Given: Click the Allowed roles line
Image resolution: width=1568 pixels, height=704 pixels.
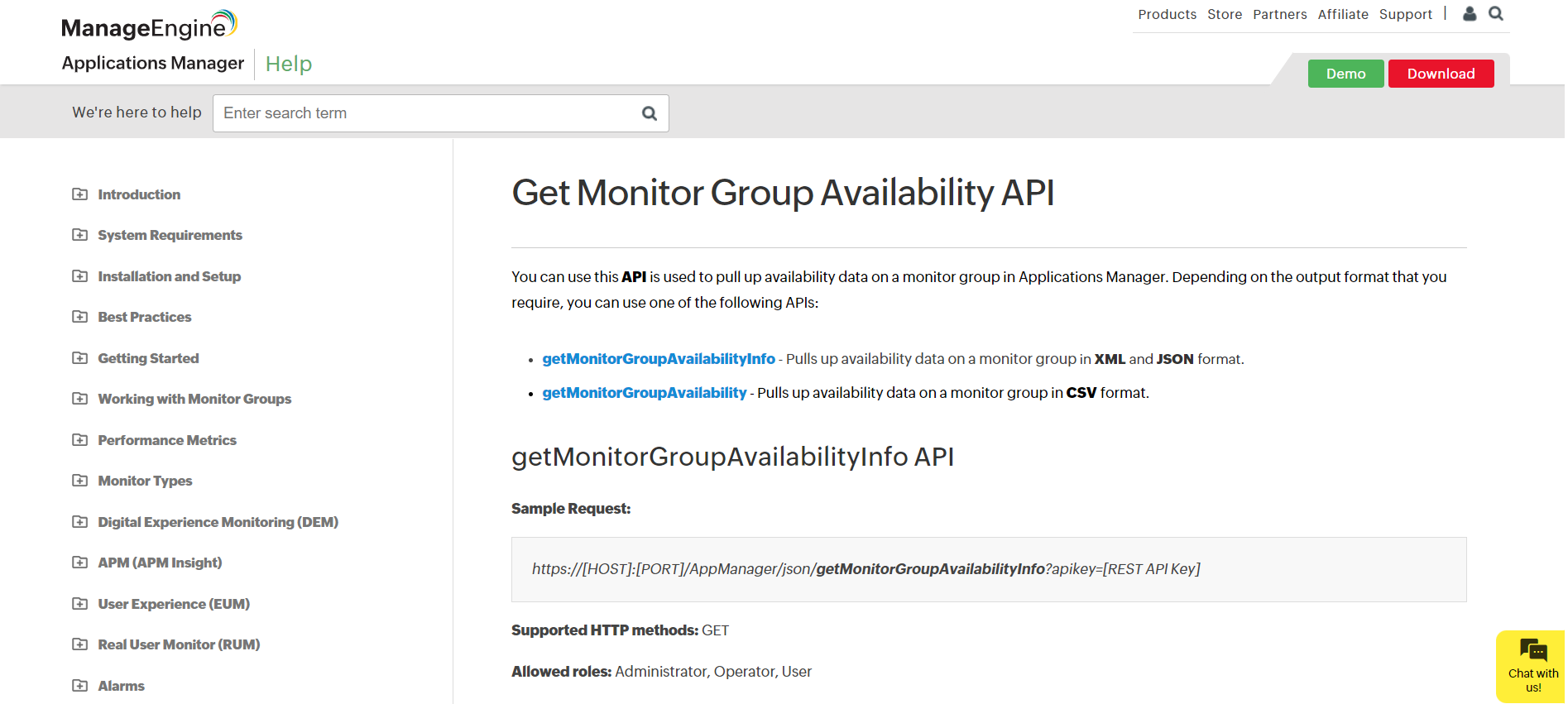Looking at the screenshot, I should tap(661, 672).
